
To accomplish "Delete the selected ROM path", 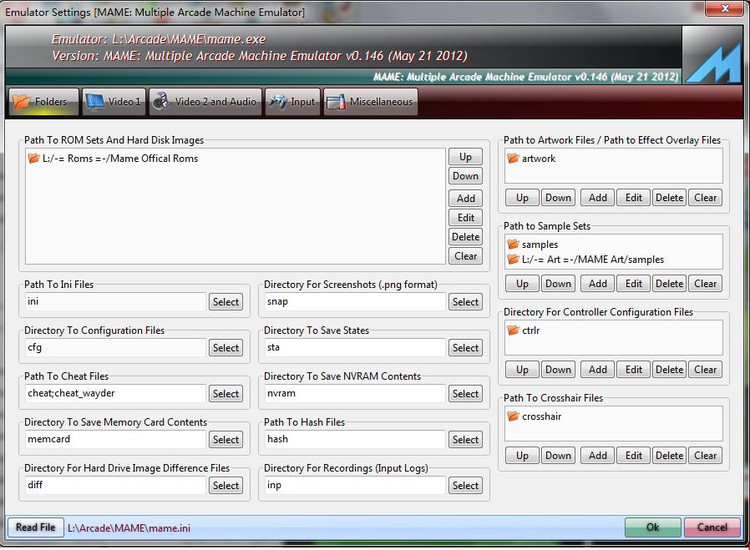I will pos(465,237).
